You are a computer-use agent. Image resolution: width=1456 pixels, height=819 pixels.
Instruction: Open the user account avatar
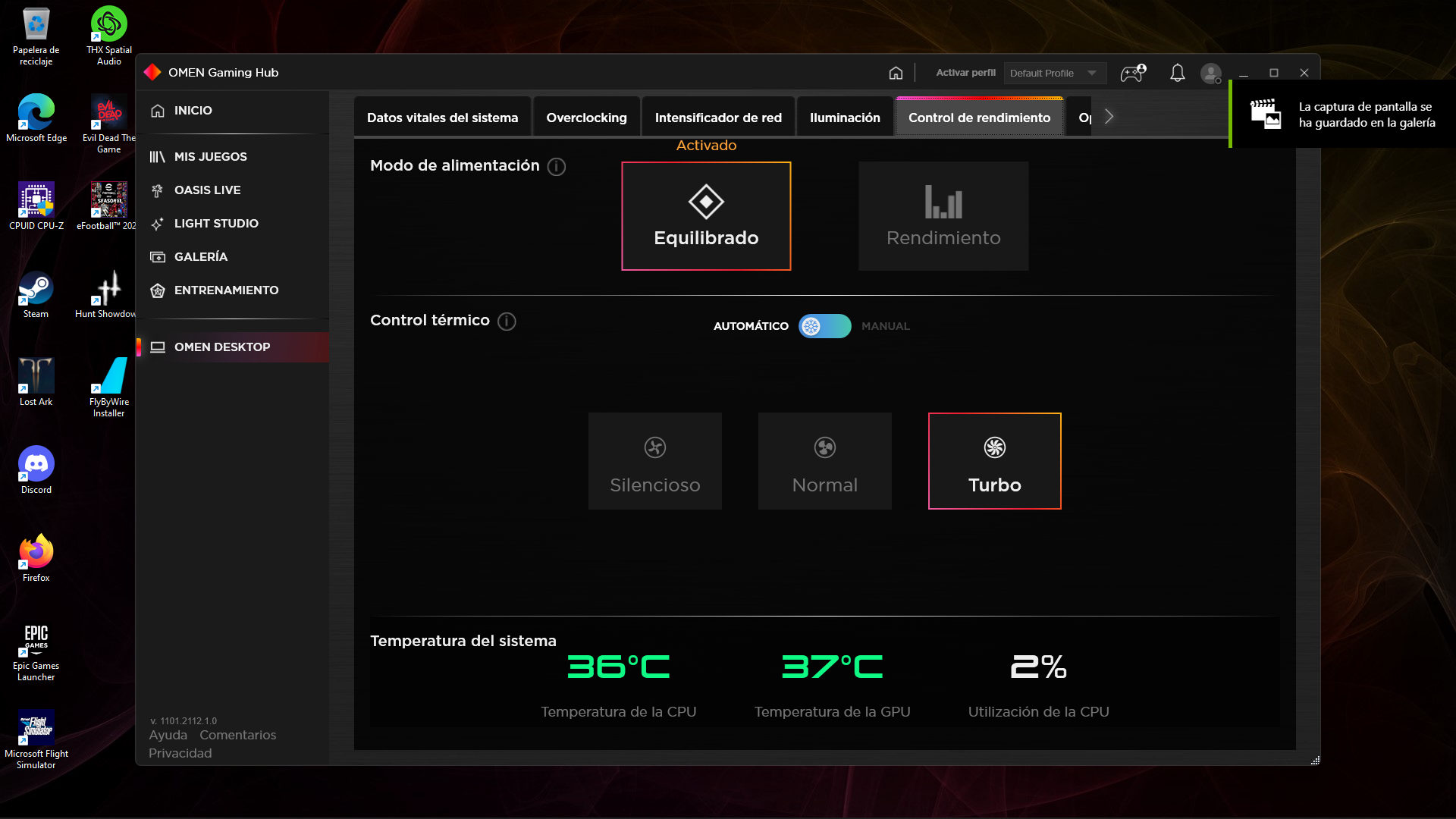click(x=1211, y=73)
